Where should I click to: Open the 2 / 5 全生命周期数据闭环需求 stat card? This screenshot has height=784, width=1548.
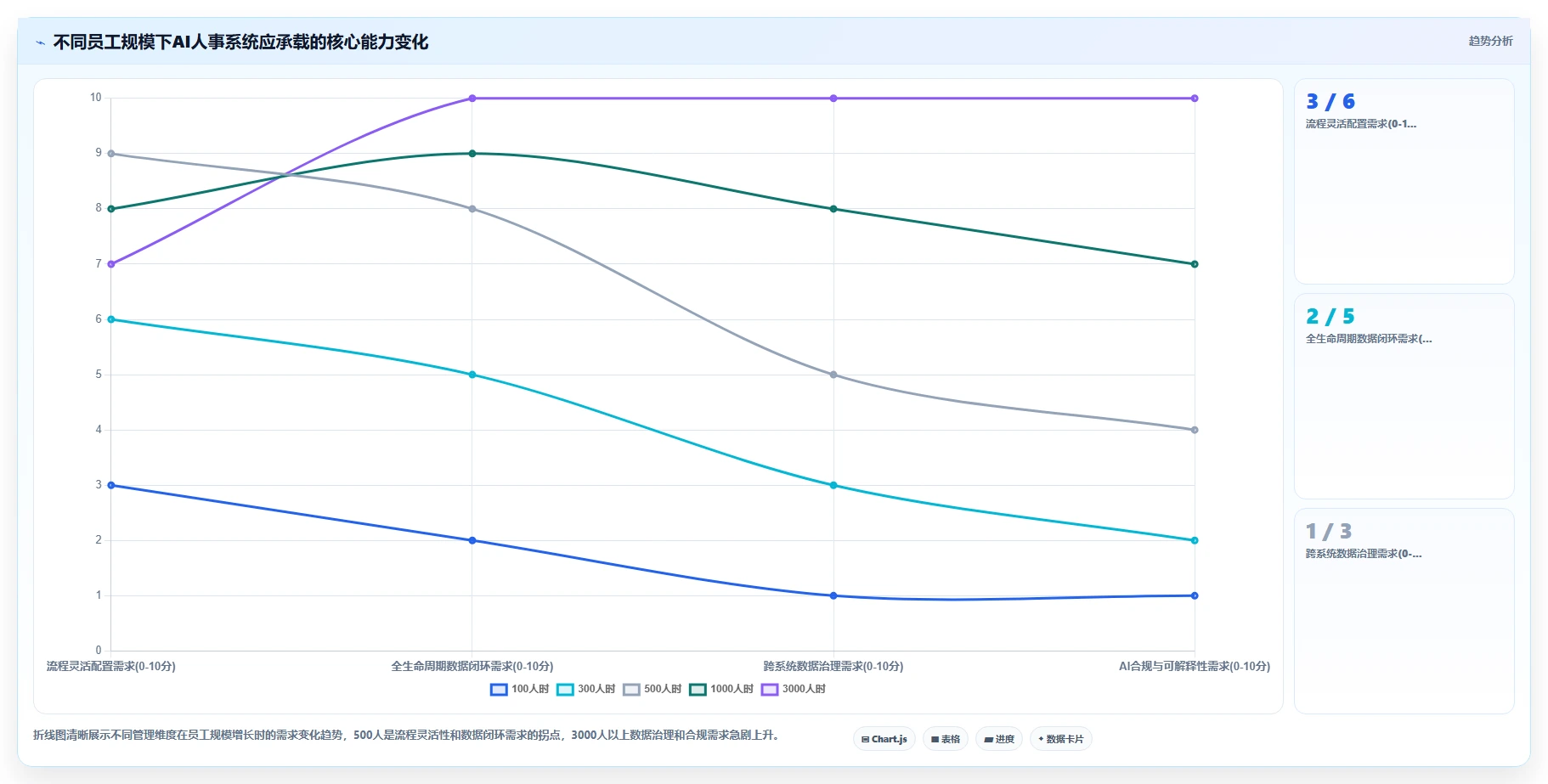pos(1404,396)
